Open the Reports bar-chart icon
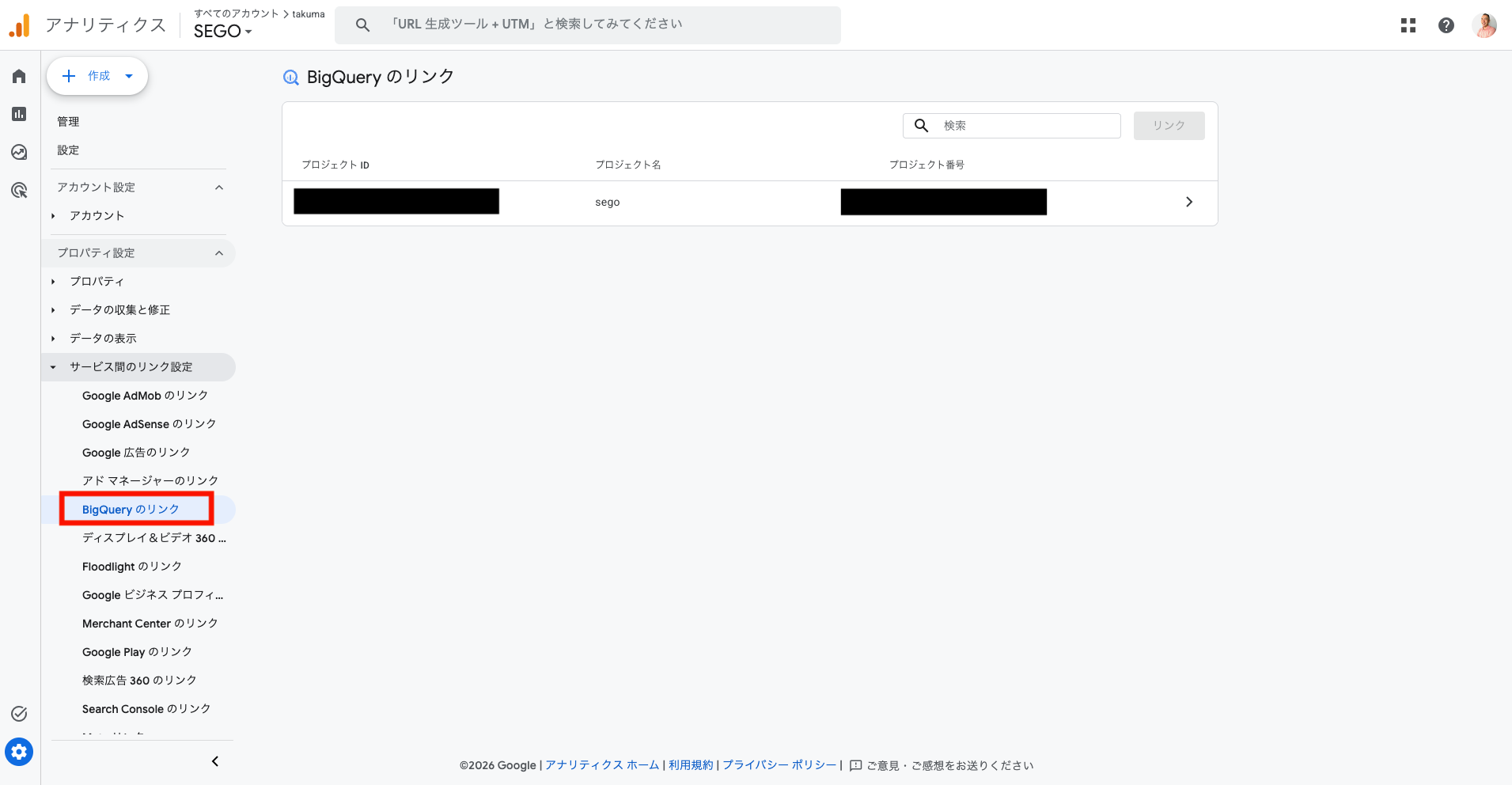This screenshot has width=1512, height=785. pos(19,114)
